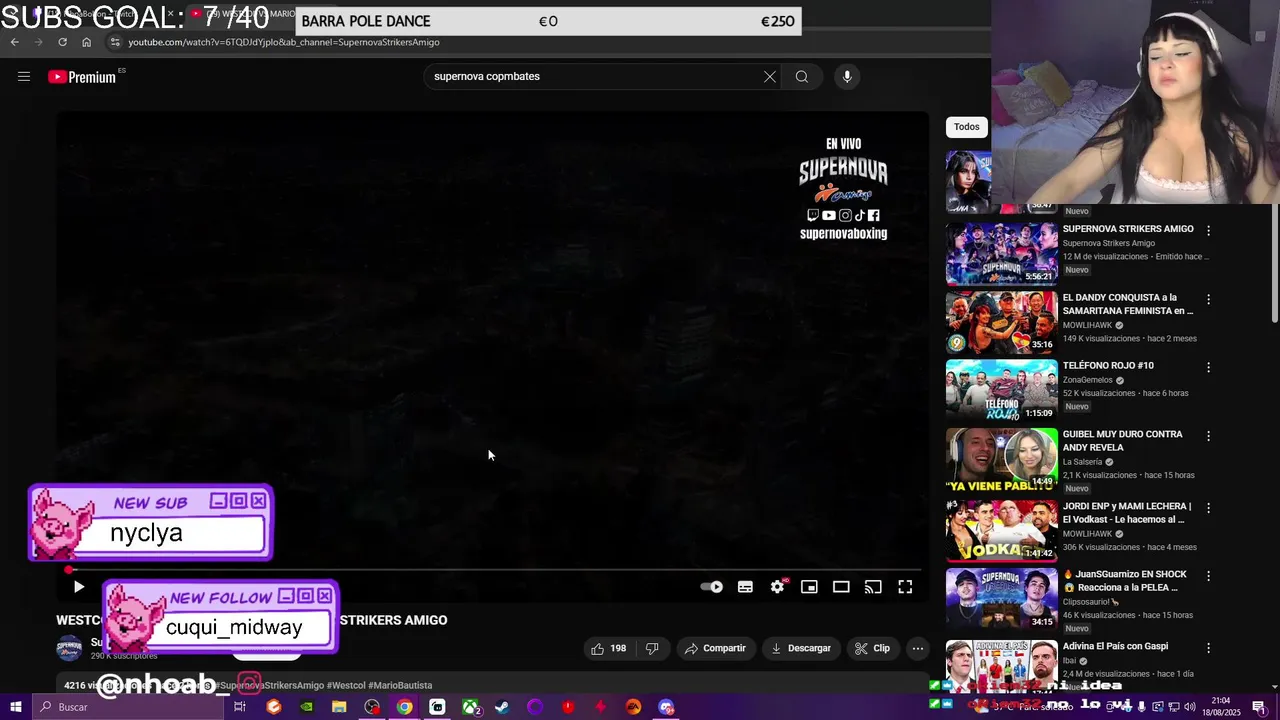The image size is (1280, 720).
Task: Go to browser home page
Action: point(86,42)
